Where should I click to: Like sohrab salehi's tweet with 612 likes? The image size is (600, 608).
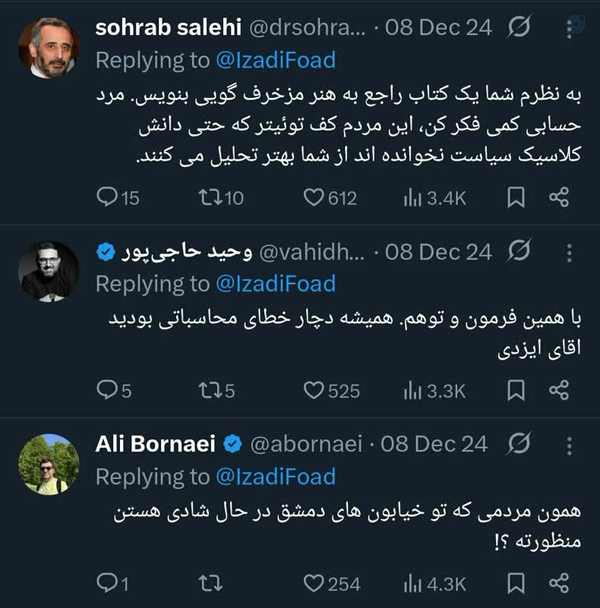tap(314, 198)
